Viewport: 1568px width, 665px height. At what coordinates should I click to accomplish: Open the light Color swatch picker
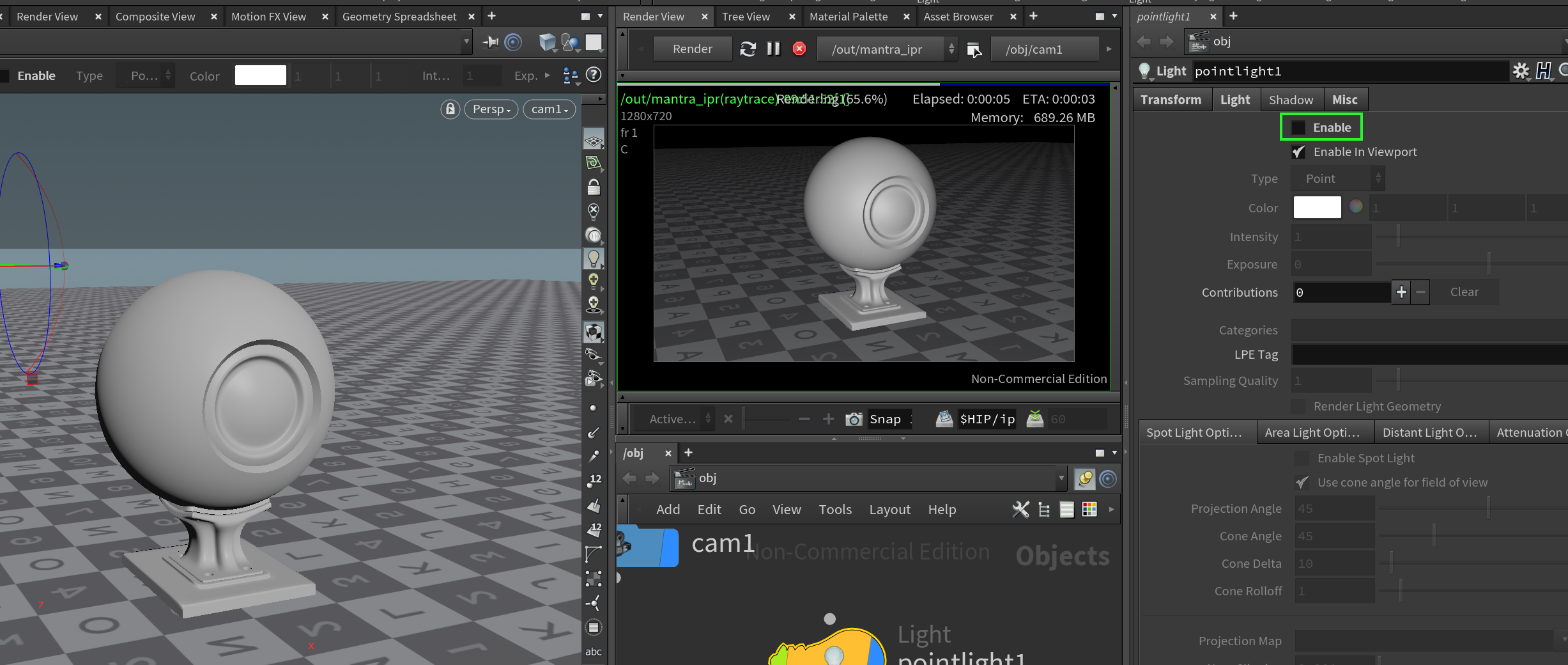tap(1317, 207)
